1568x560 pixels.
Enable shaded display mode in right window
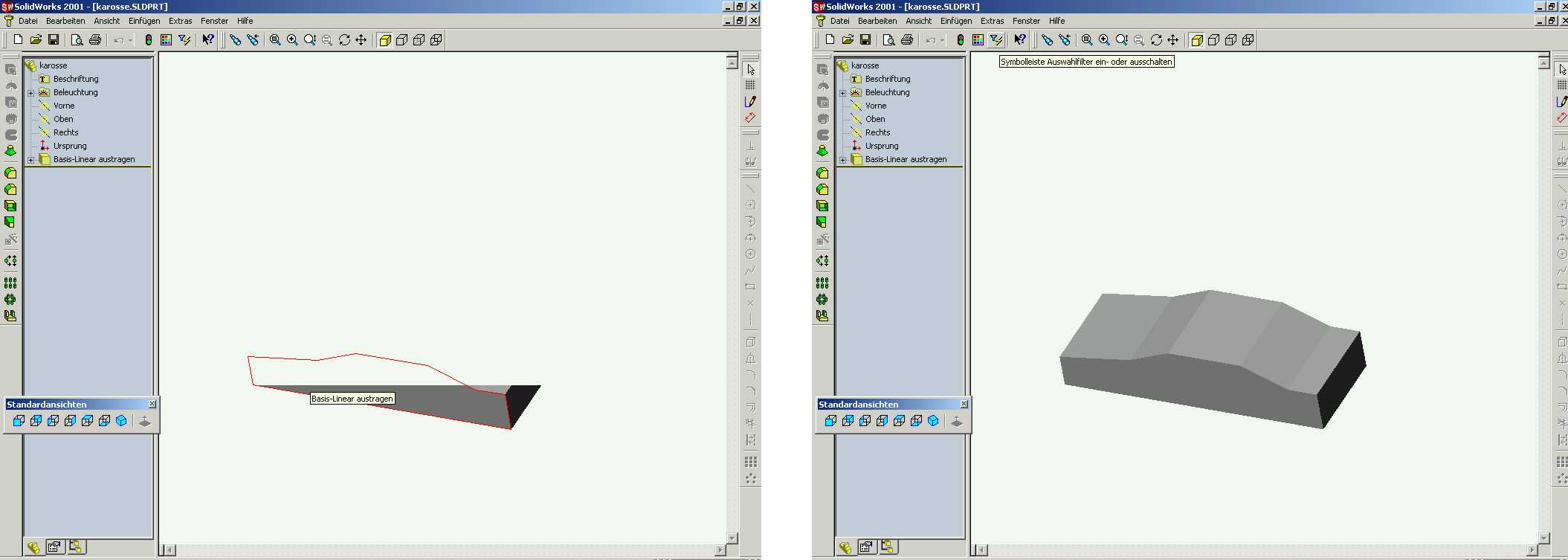1197,39
